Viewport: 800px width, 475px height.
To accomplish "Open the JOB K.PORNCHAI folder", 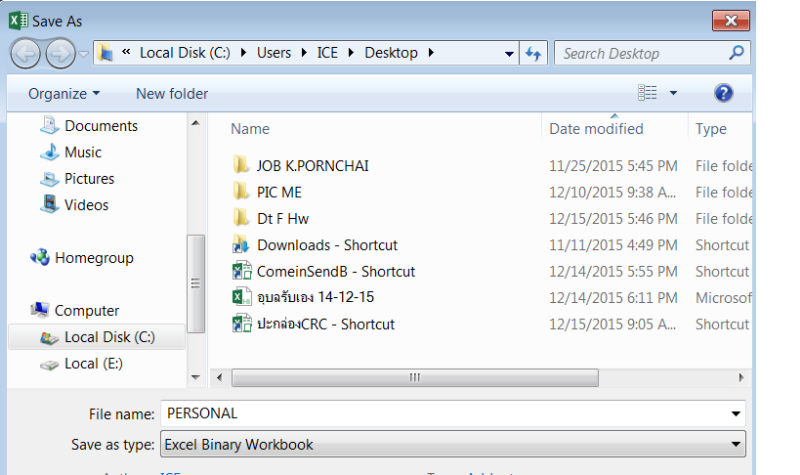I will [x=312, y=166].
